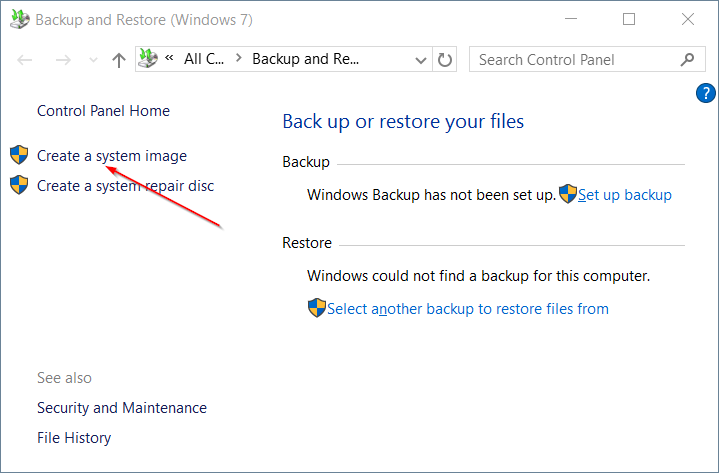
Task: Select the All Control Panel Items breadcrumb
Action: (x=204, y=60)
